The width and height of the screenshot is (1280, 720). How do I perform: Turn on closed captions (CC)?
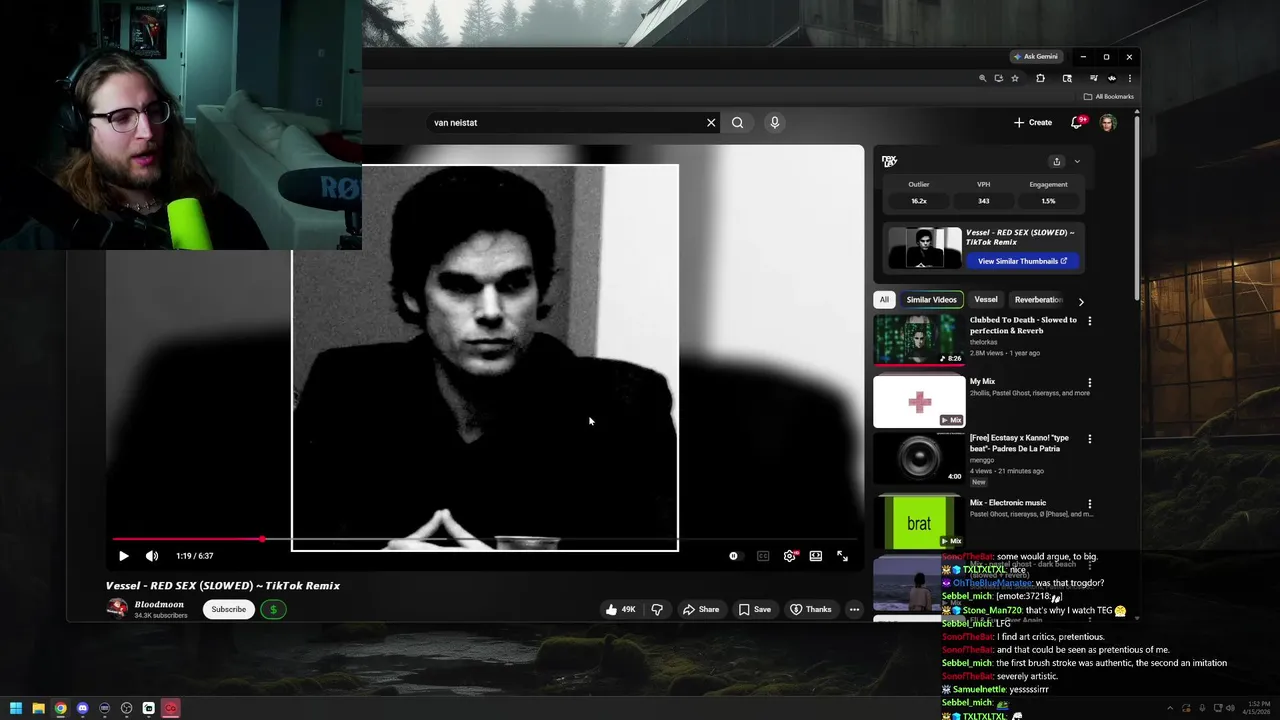tap(763, 556)
